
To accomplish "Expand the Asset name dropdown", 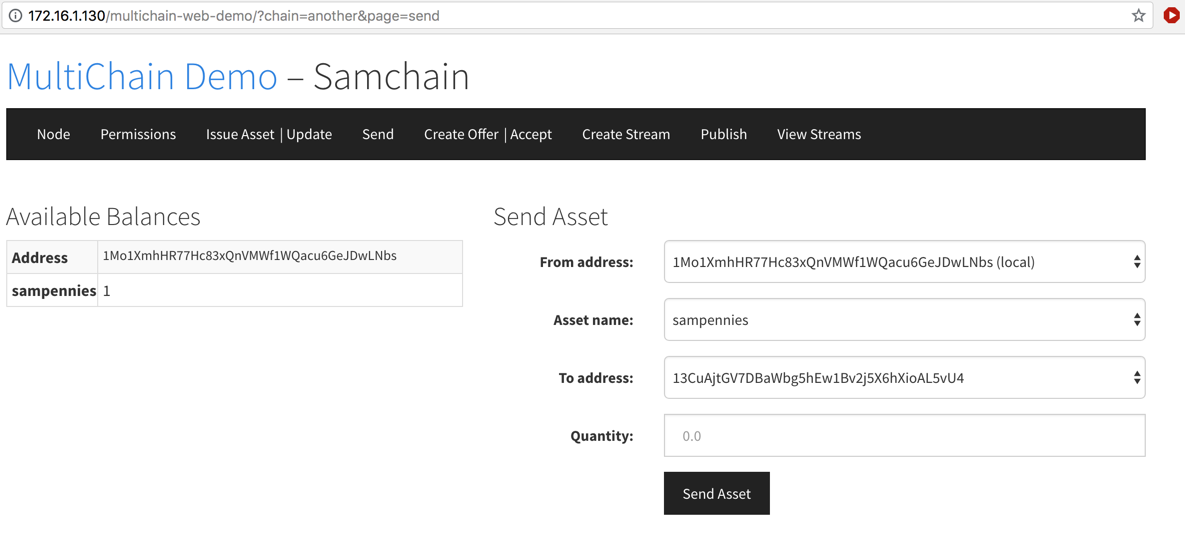I will click(x=904, y=320).
